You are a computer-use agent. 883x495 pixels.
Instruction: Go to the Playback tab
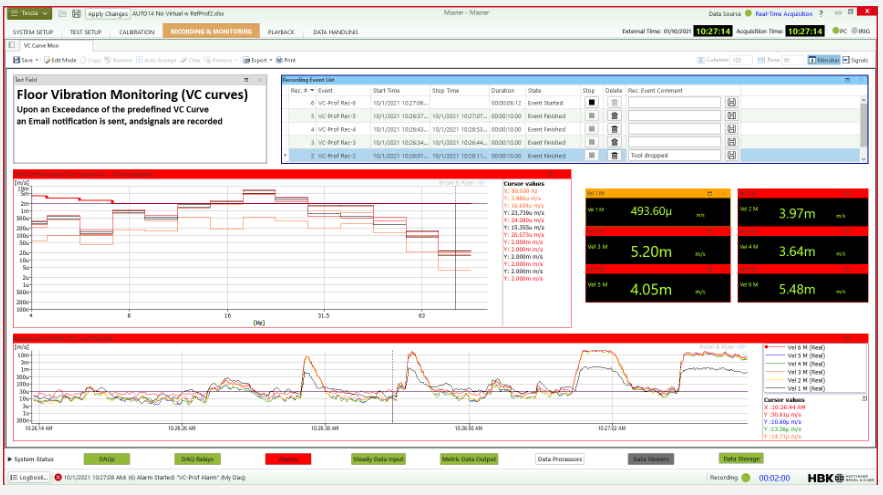coord(281,32)
